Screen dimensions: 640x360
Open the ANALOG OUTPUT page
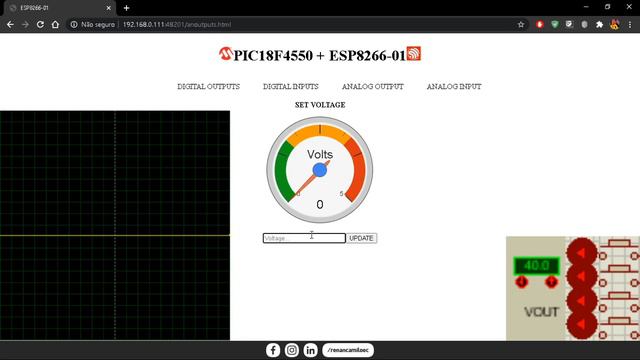coord(373,87)
